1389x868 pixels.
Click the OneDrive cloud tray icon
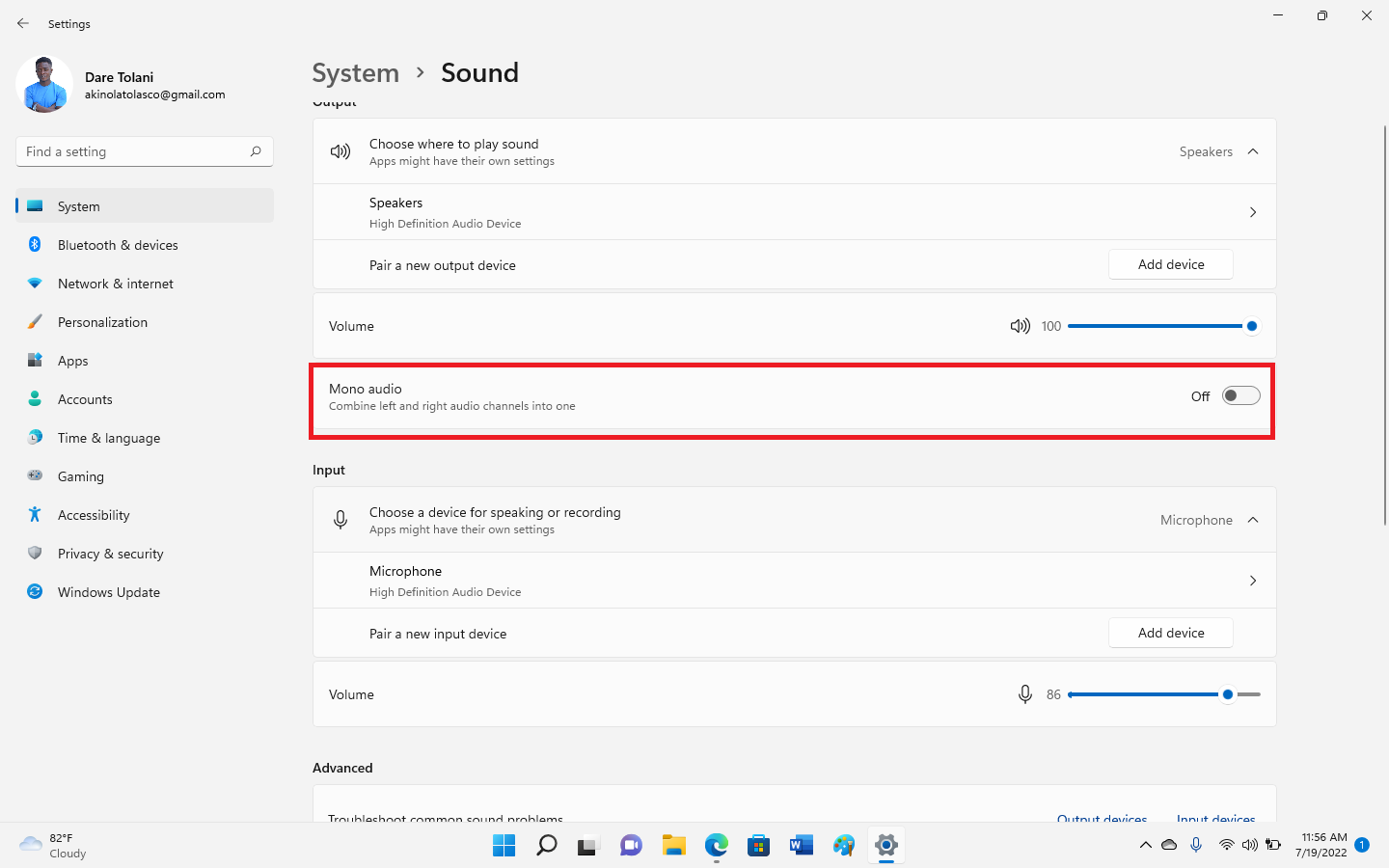(1169, 845)
